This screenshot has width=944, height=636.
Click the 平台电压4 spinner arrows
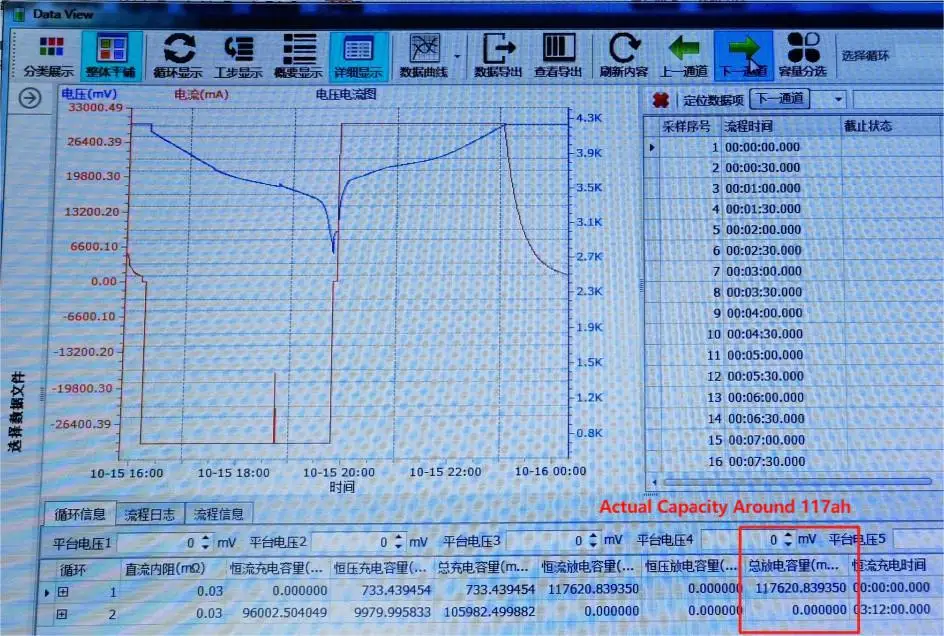[788, 539]
